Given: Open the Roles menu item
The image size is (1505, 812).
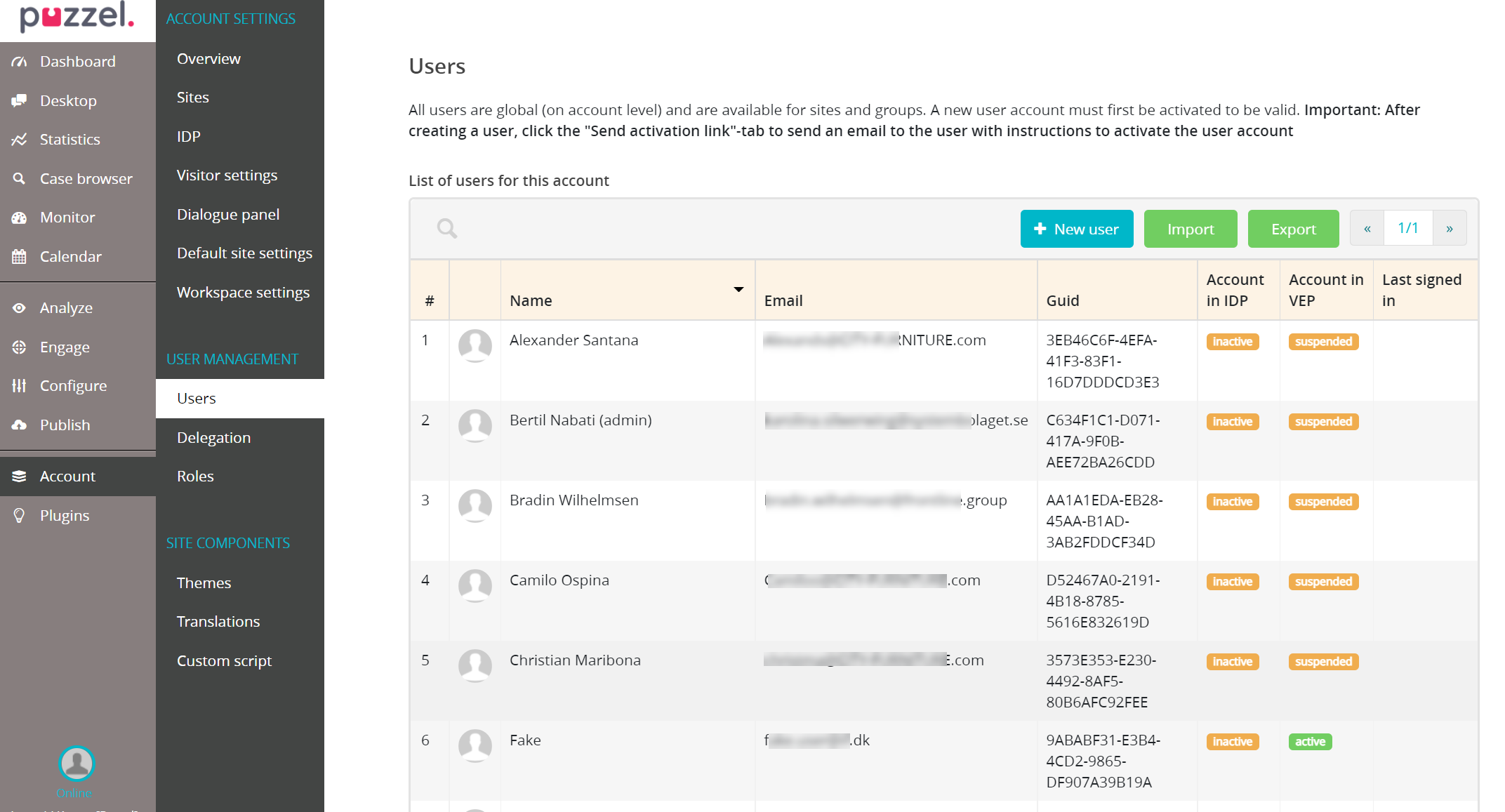Looking at the screenshot, I should (x=195, y=477).
